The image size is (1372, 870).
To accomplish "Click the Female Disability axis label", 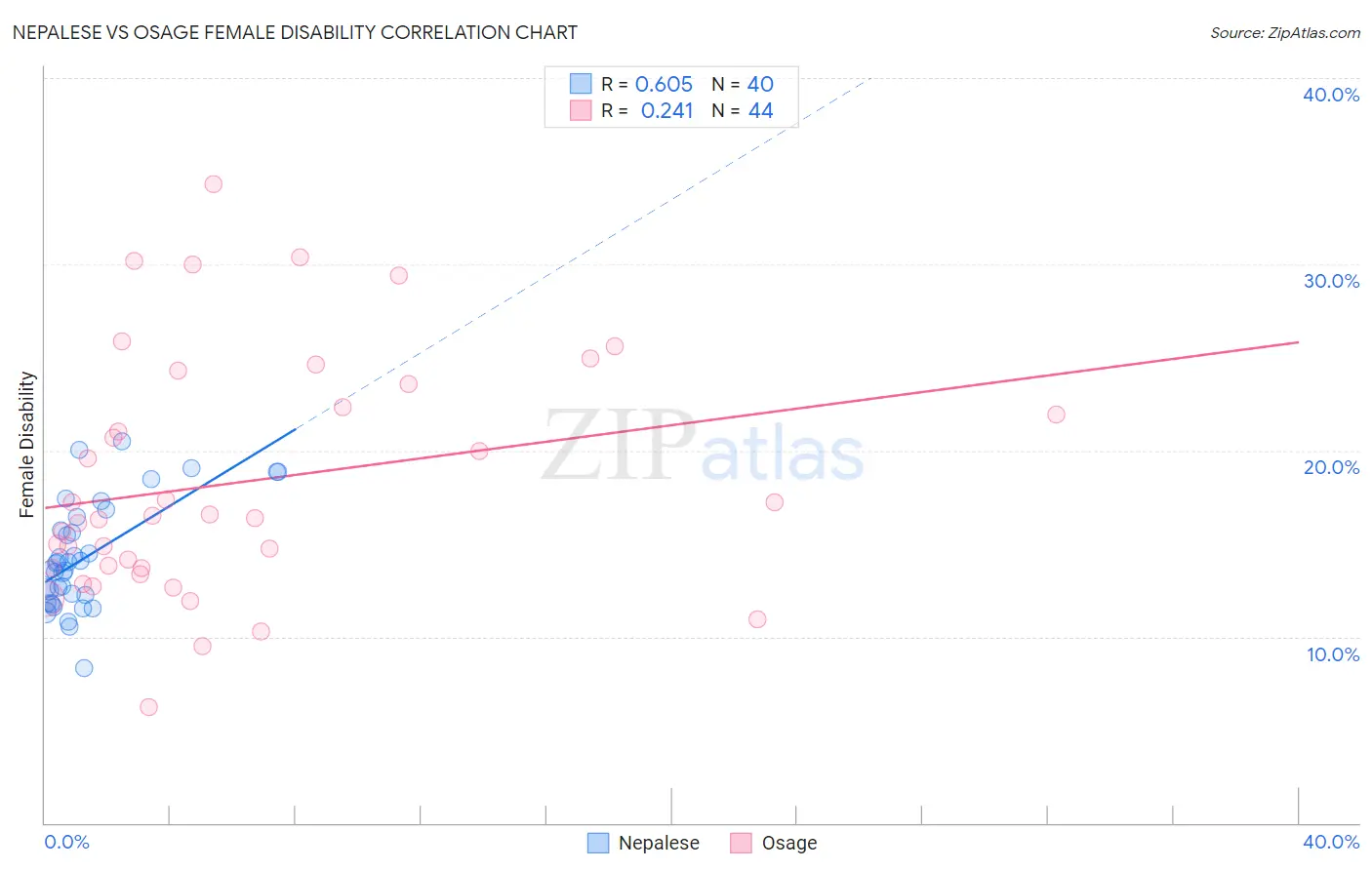I will coord(27,444).
